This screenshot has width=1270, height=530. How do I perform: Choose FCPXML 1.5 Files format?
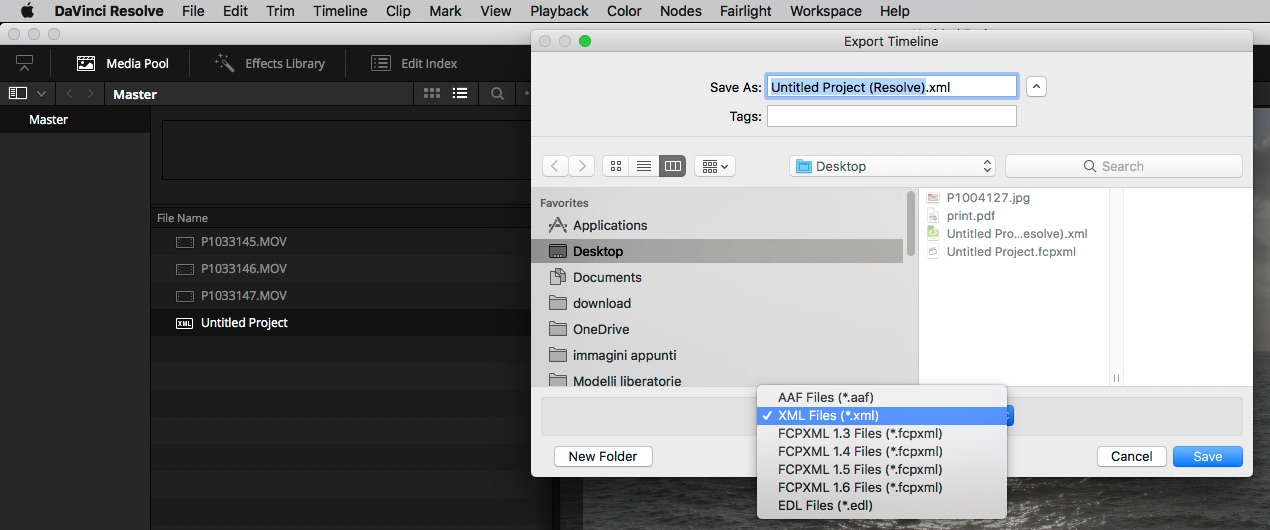[882, 469]
